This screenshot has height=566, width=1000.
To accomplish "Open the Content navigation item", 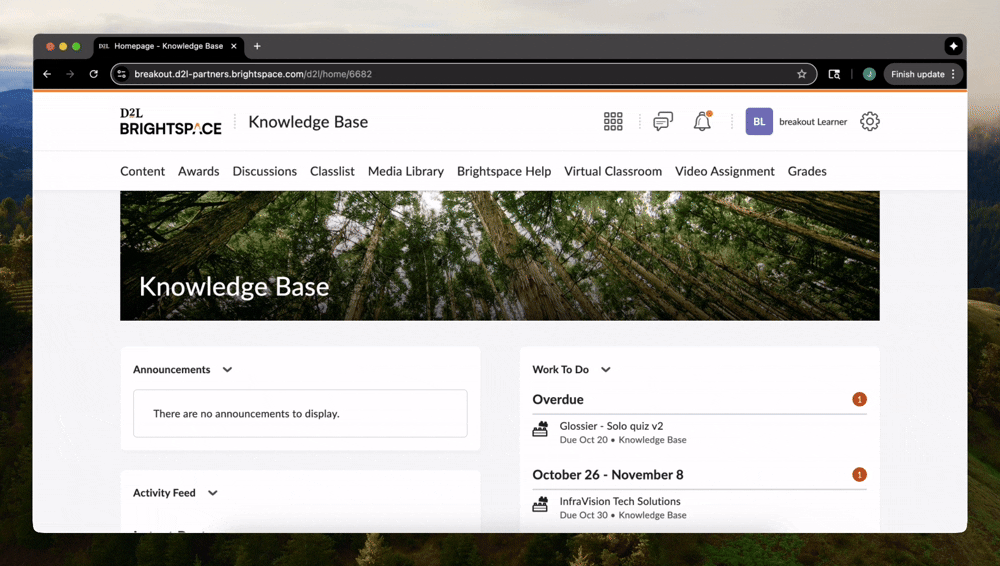I will click(x=142, y=171).
